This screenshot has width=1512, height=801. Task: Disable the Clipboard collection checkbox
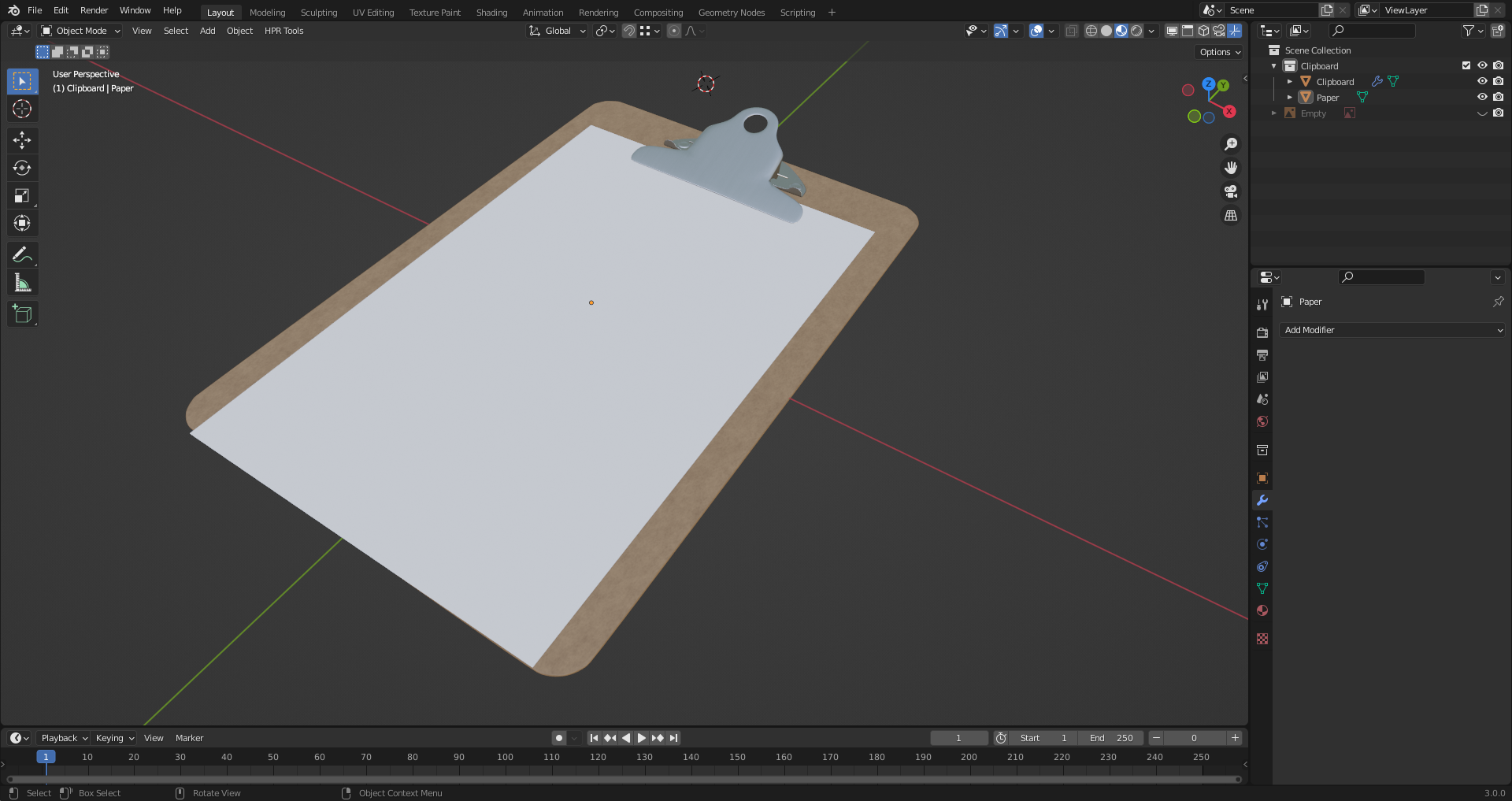point(1466,65)
